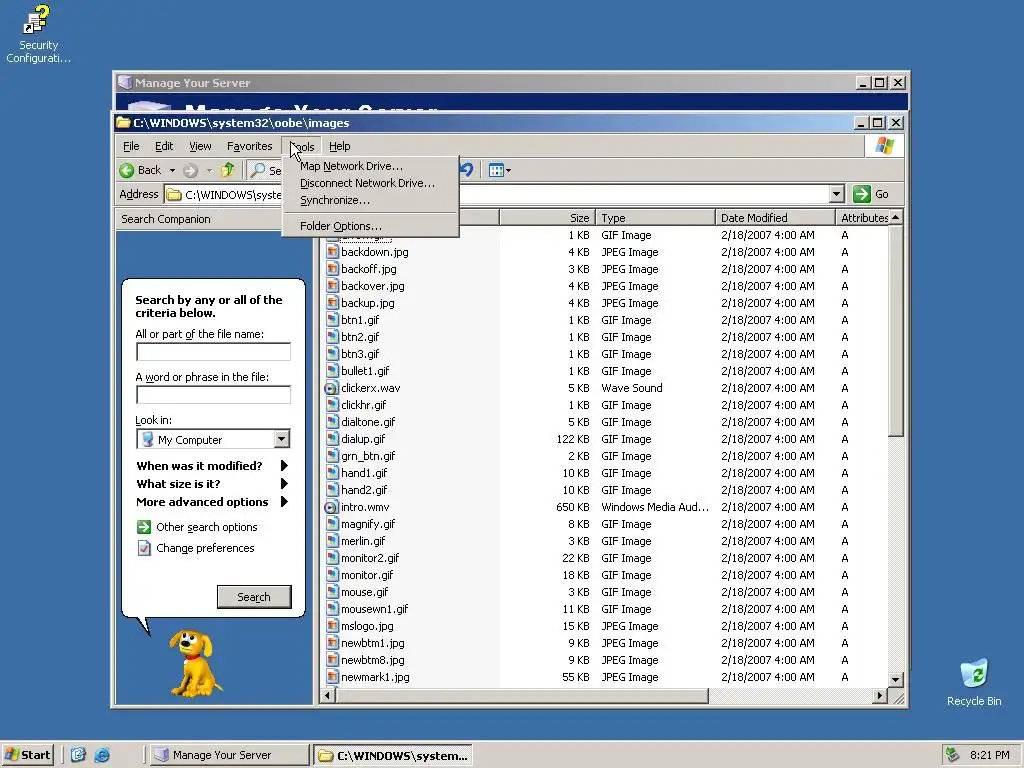Sort by the Type column header

[655, 217]
